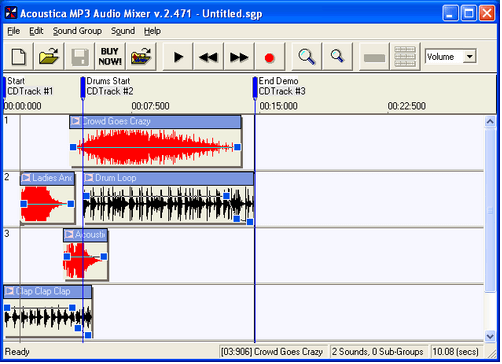Image resolution: width=502 pixels, height=364 pixels.
Task: Click the Ladies And clip title bar
Action: tap(47, 178)
